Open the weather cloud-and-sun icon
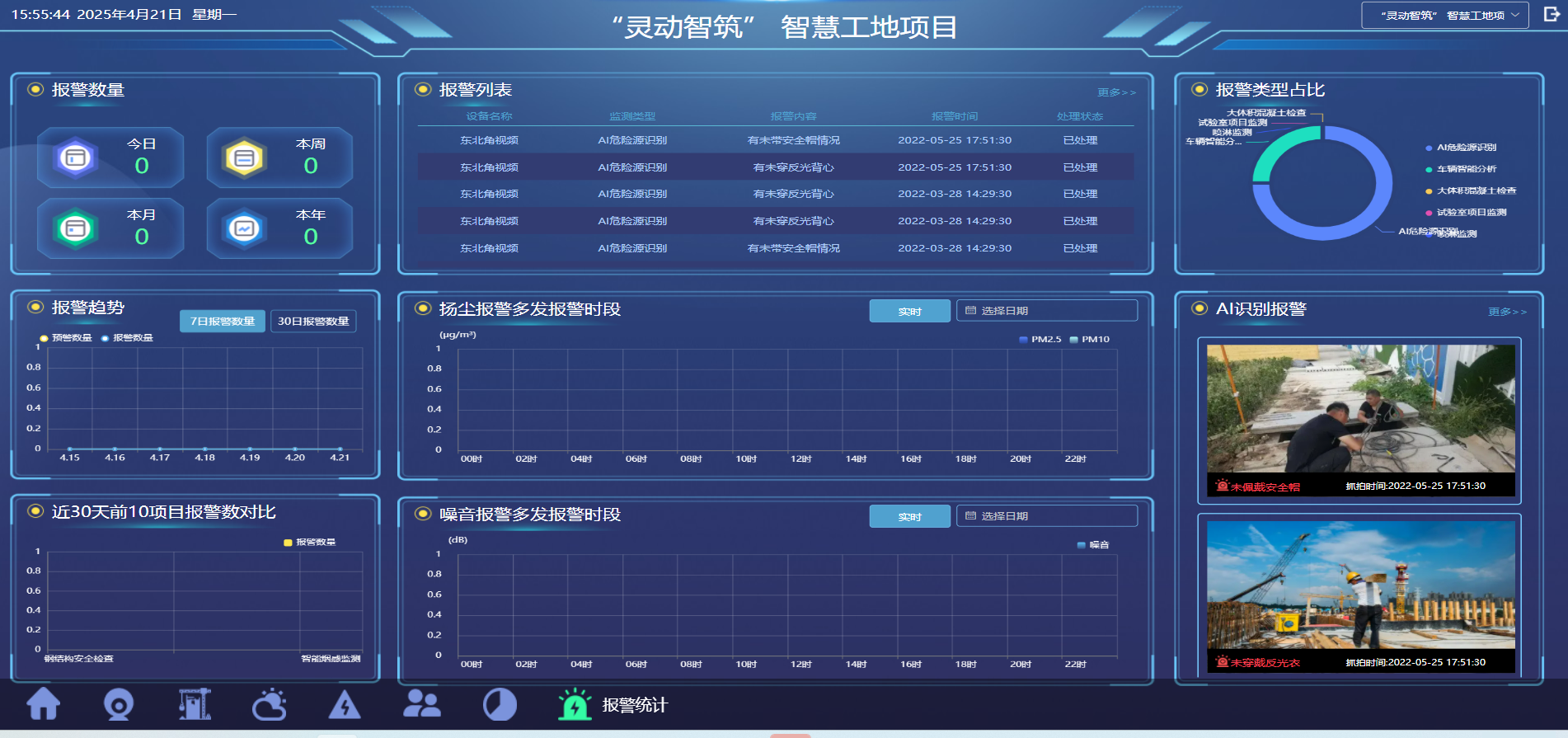Viewport: 1568px width, 738px height. [270, 705]
